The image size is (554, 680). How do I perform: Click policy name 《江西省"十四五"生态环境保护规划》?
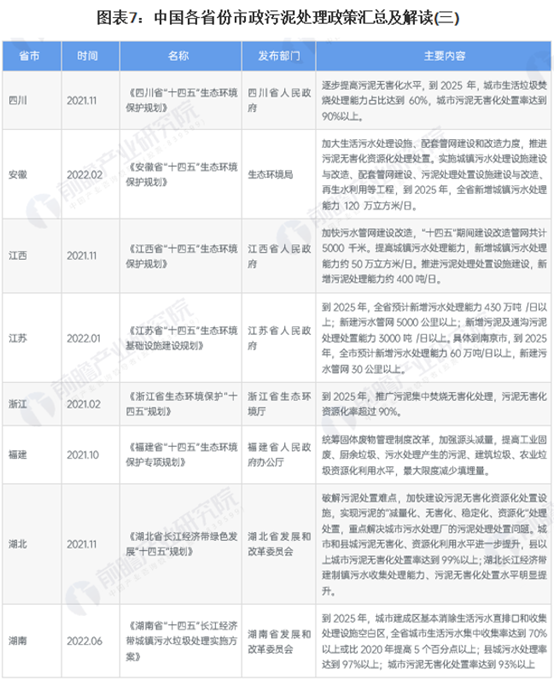point(181,256)
